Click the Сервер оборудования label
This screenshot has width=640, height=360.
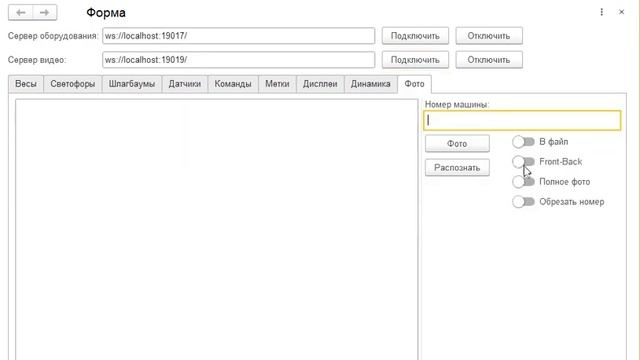(53, 36)
